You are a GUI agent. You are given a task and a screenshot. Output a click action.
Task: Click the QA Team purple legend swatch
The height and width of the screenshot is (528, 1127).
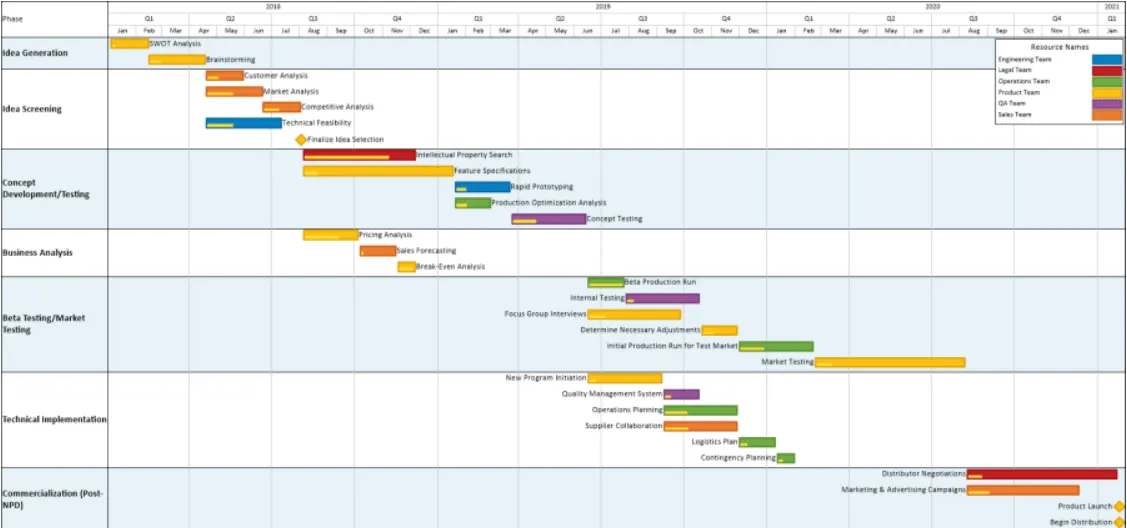tap(1106, 103)
